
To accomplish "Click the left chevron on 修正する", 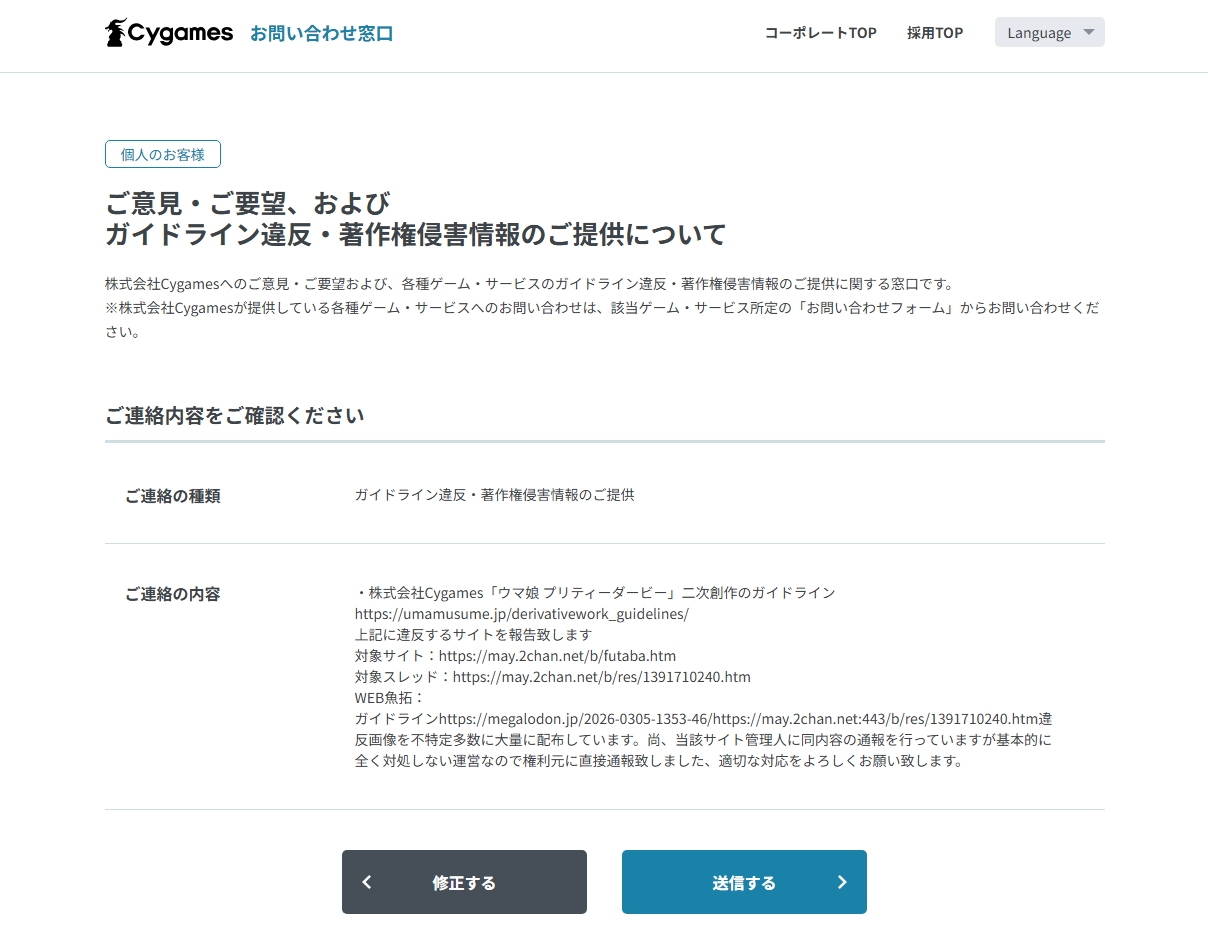I will (367, 882).
